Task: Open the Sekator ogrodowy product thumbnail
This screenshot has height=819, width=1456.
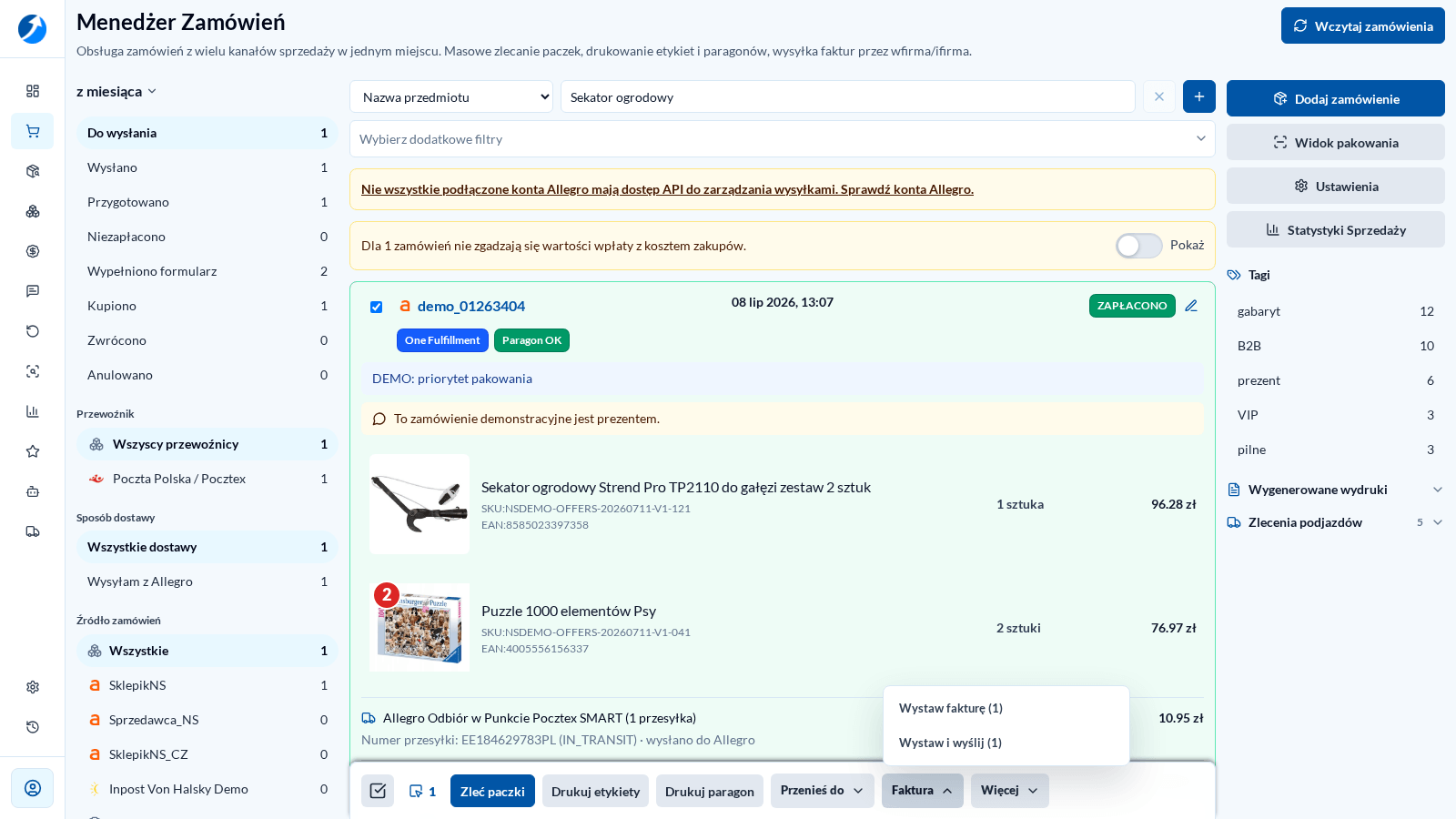Action: tap(420, 504)
